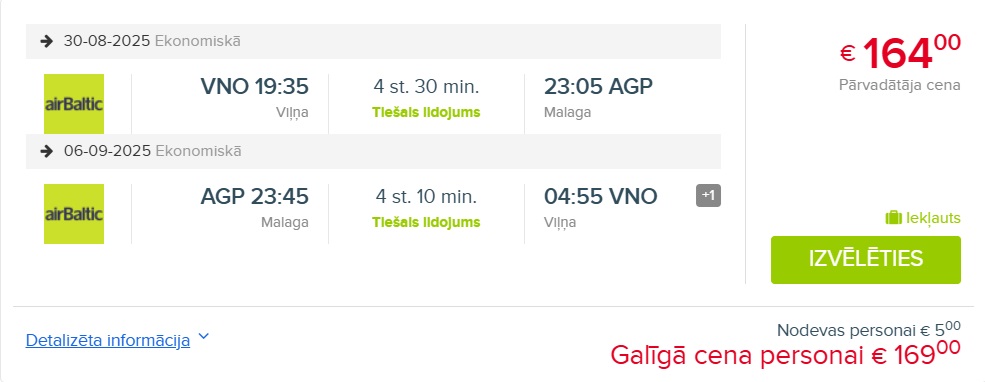Click the 04:55 VNO return arrival
The height and width of the screenshot is (382, 985).
(601, 196)
